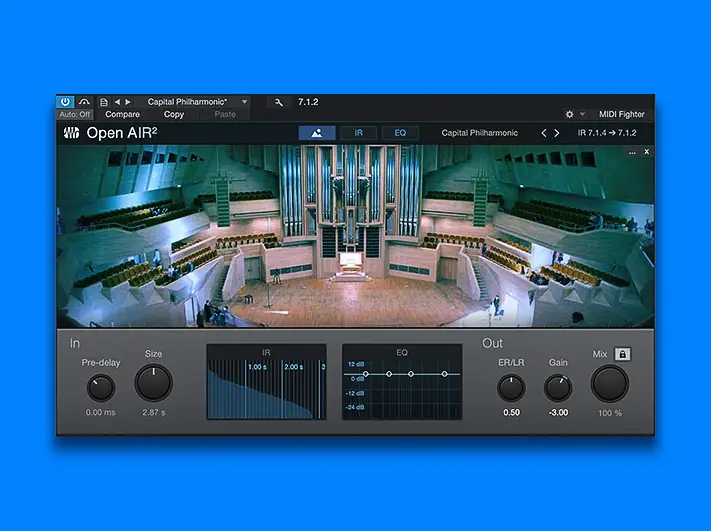Click the IR 7.1.4 → 7.1.2 format label
The image size is (711, 531).
pyautogui.click(x=607, y=133)
